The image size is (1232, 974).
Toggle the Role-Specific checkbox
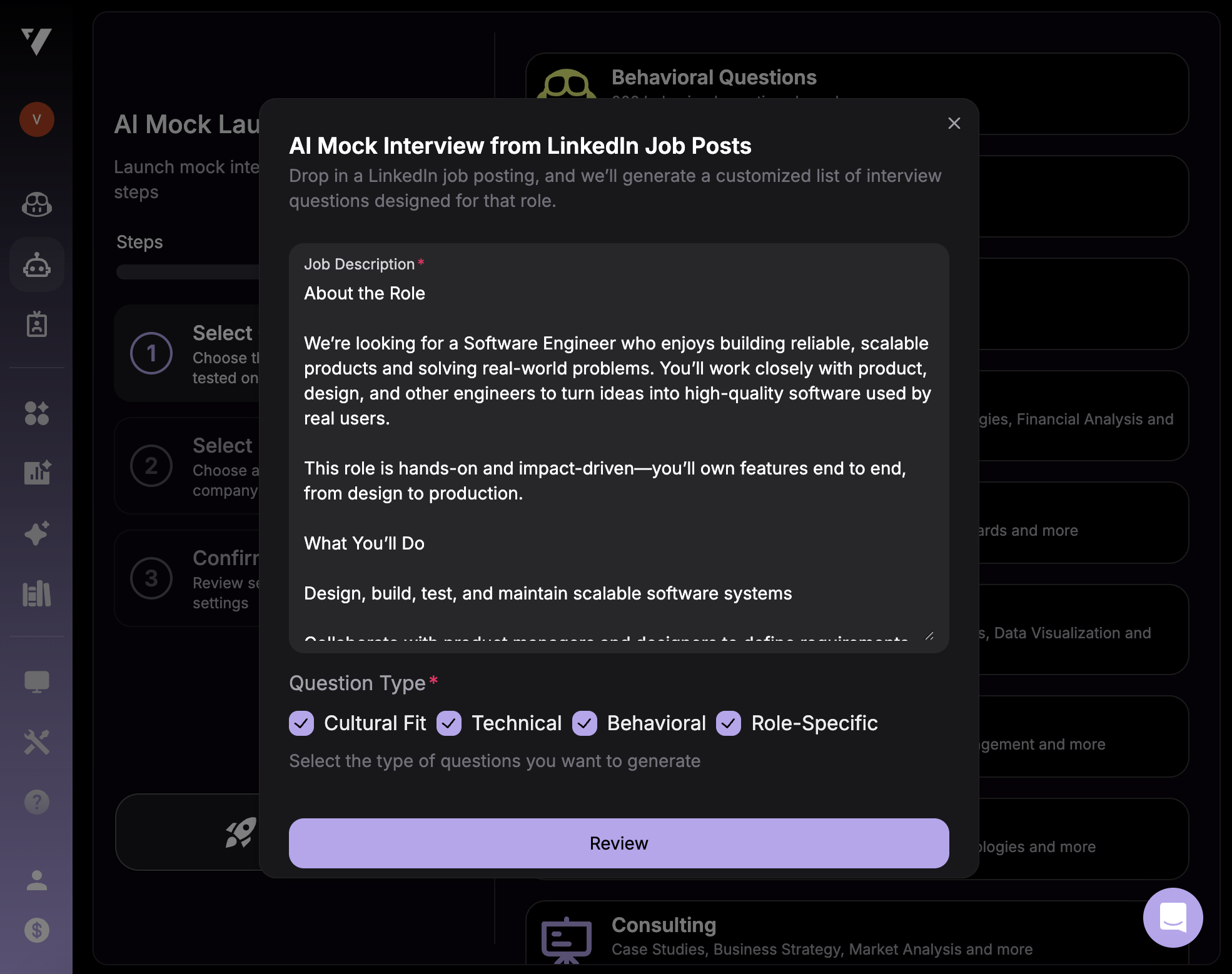(729, 723)
